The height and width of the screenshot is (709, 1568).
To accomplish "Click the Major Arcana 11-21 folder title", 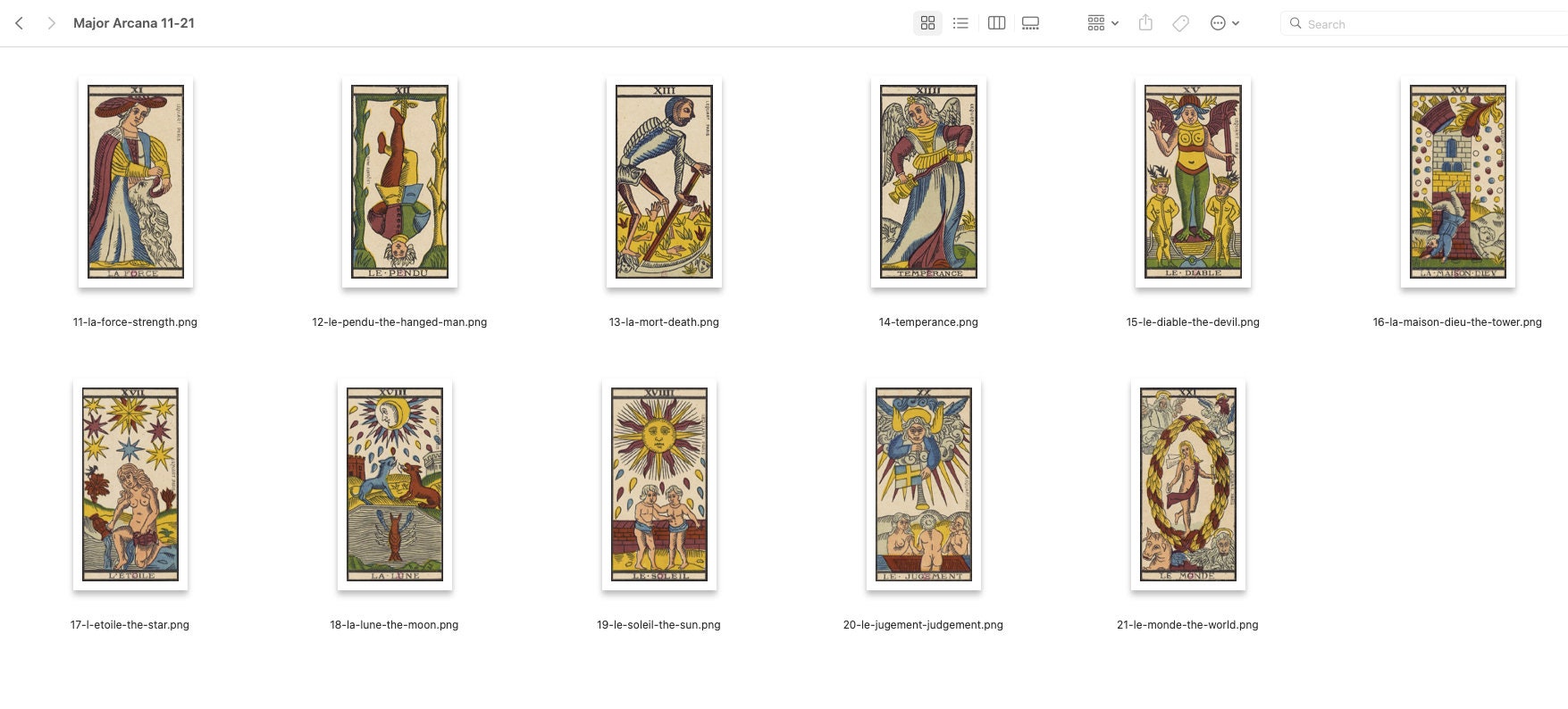I will pyautogui.click(x=134, y=23).
